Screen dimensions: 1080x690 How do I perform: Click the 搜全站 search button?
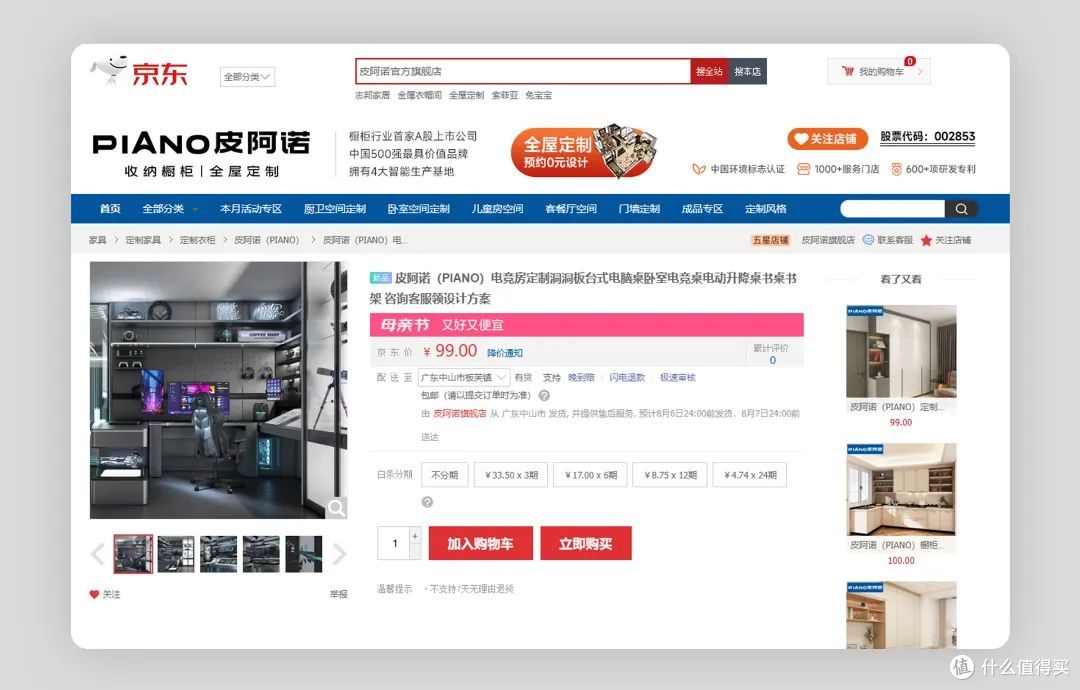[x=709, y=72]
